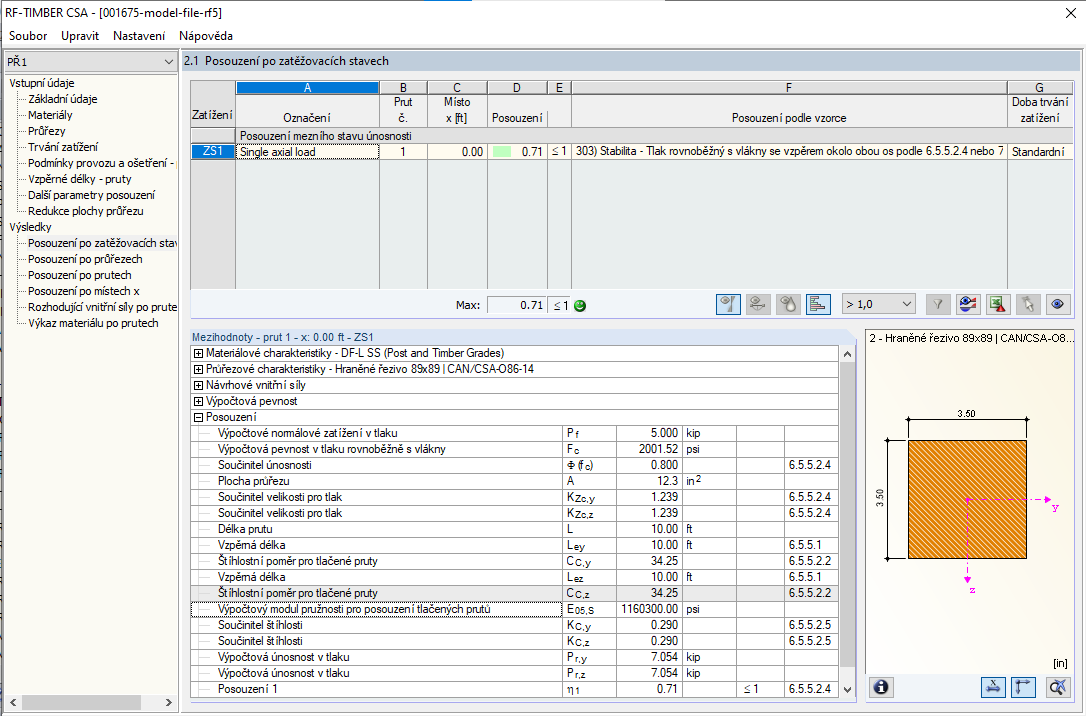Viewport: 1086px width, 716px height.
Task: Click the Výsledky tree heading
Action: point(30,226)
